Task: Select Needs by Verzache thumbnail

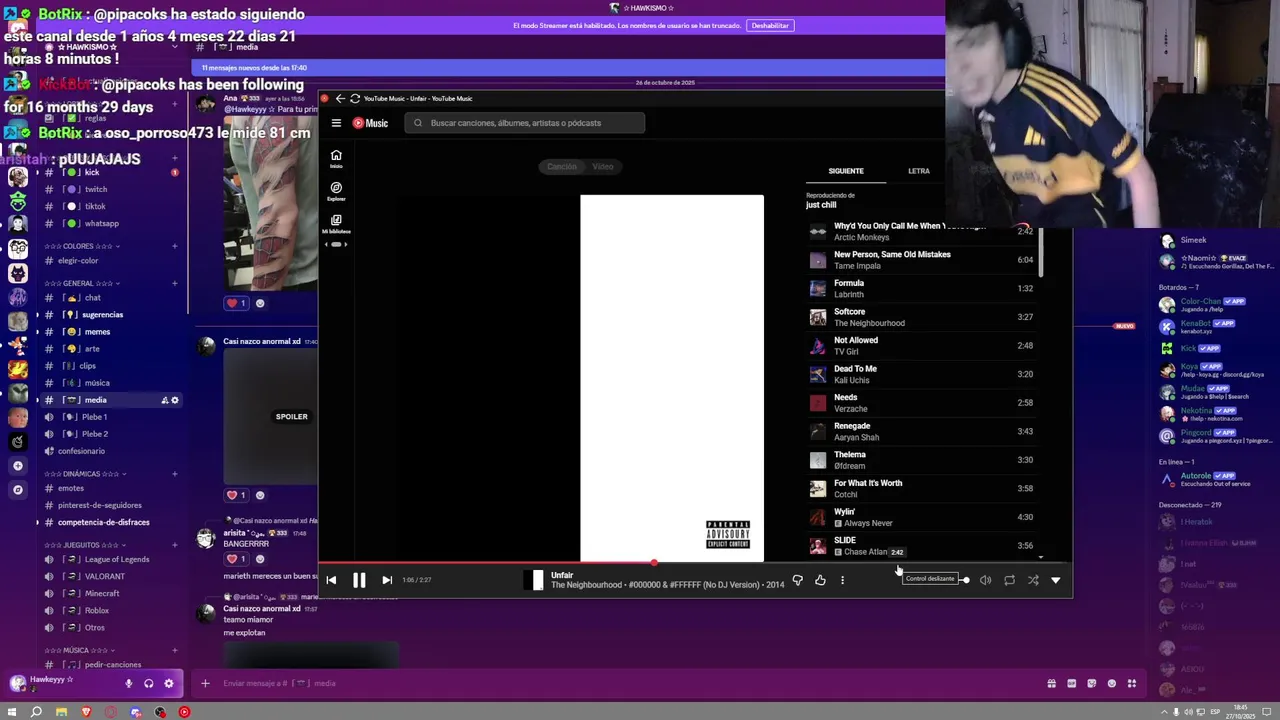Action: click(818, 403)
